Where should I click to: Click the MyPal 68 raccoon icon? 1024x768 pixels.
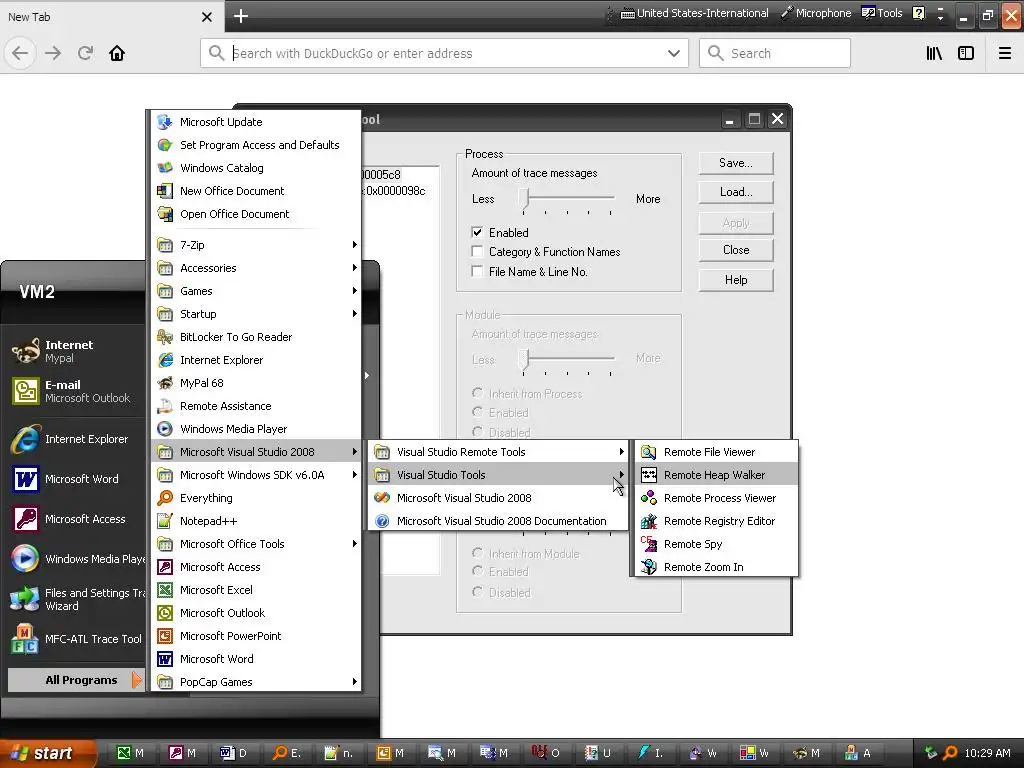tap(165, 383)
